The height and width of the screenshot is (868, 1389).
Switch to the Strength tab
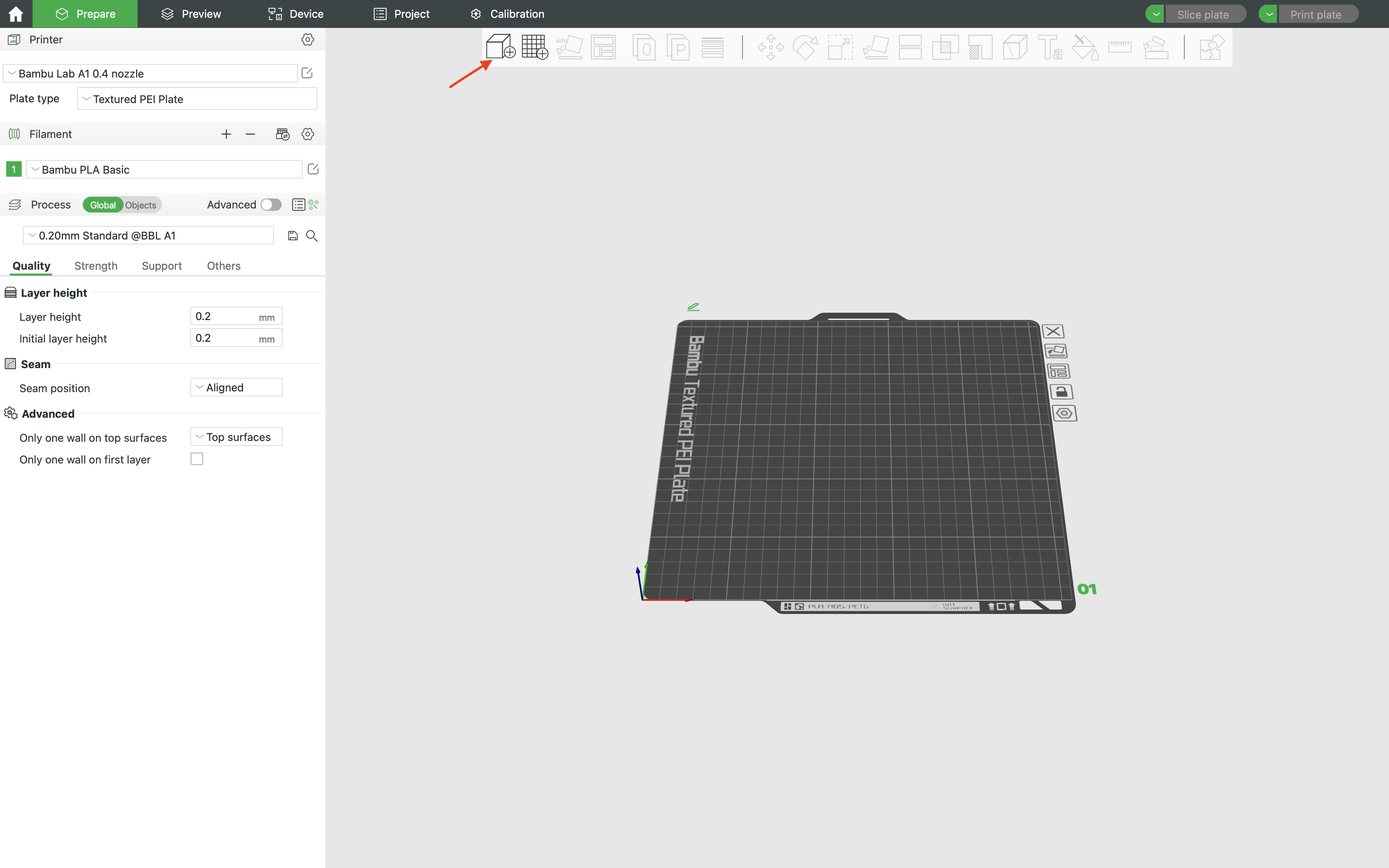point(96,266)
